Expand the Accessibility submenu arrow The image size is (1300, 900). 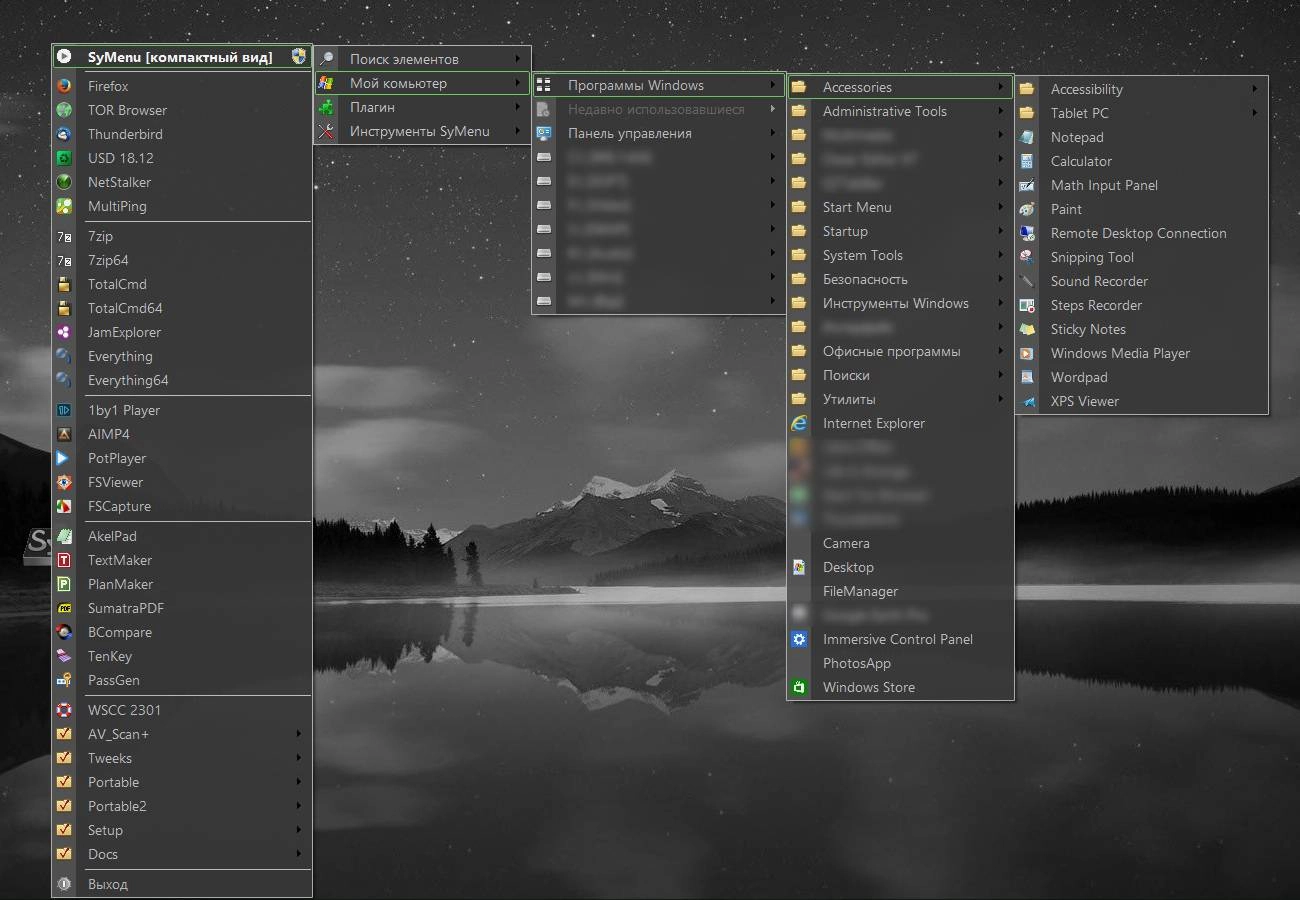pyautogui.click(x=1255, y=89)
